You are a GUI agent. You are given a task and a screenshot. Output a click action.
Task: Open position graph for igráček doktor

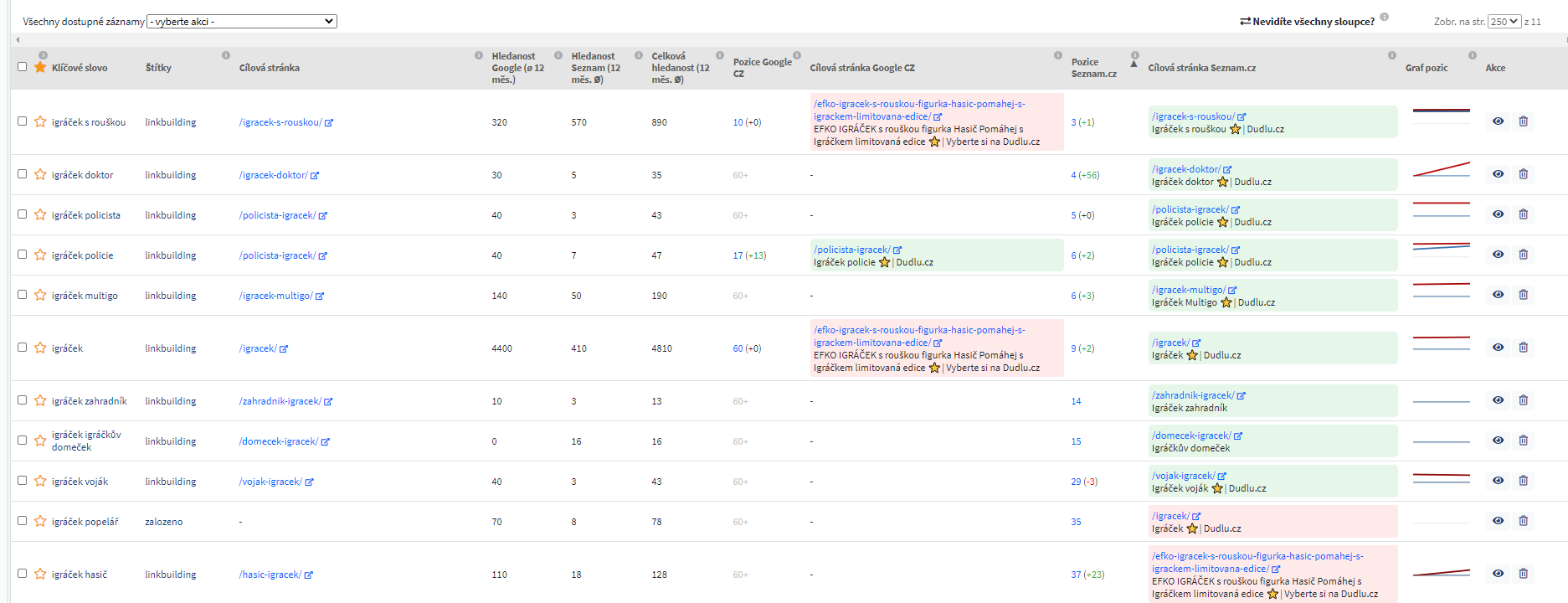1441,170
